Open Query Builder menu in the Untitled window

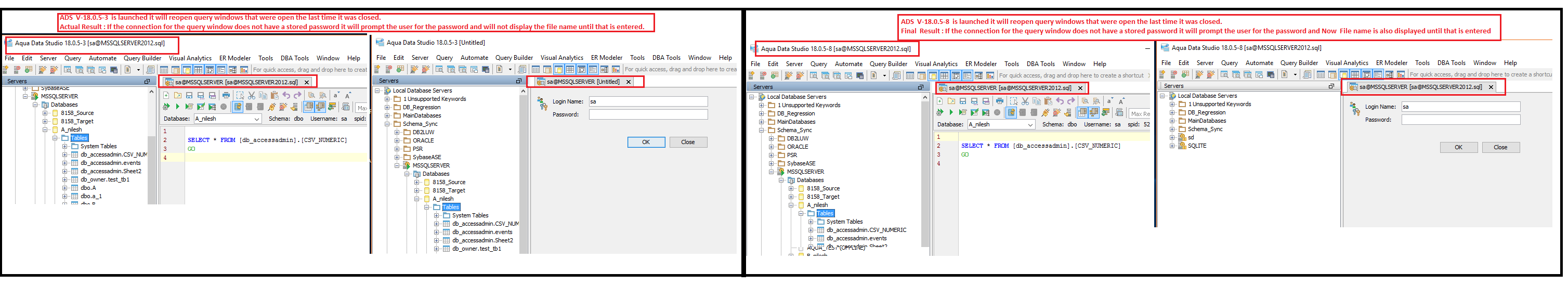coord(514,58)
